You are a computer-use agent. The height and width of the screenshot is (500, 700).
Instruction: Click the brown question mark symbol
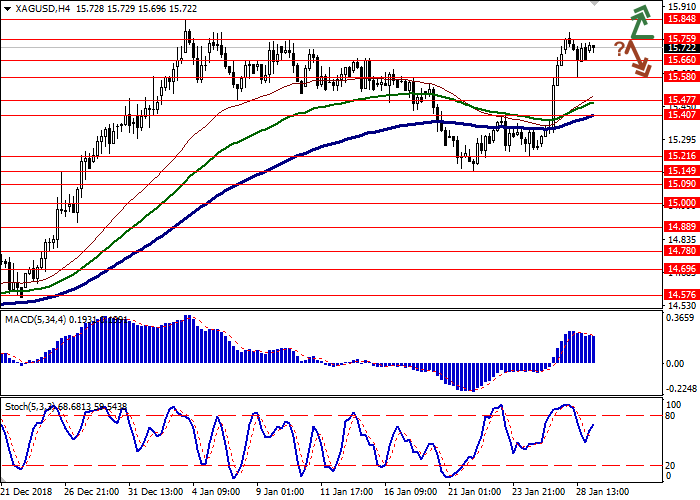click(620, 49)
